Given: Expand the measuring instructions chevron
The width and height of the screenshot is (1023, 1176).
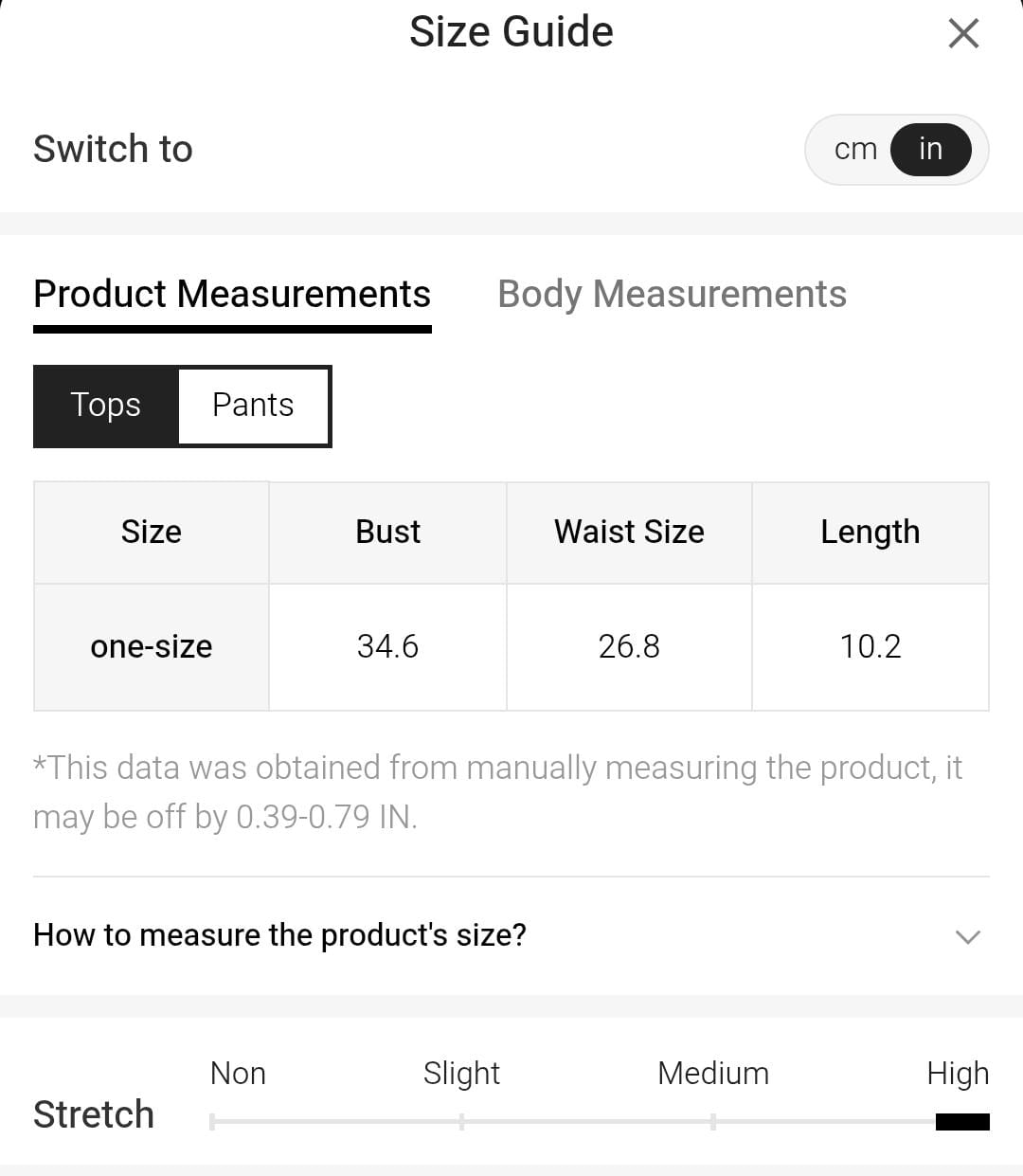Looking at the screenshot, I should tap(967, 936).
